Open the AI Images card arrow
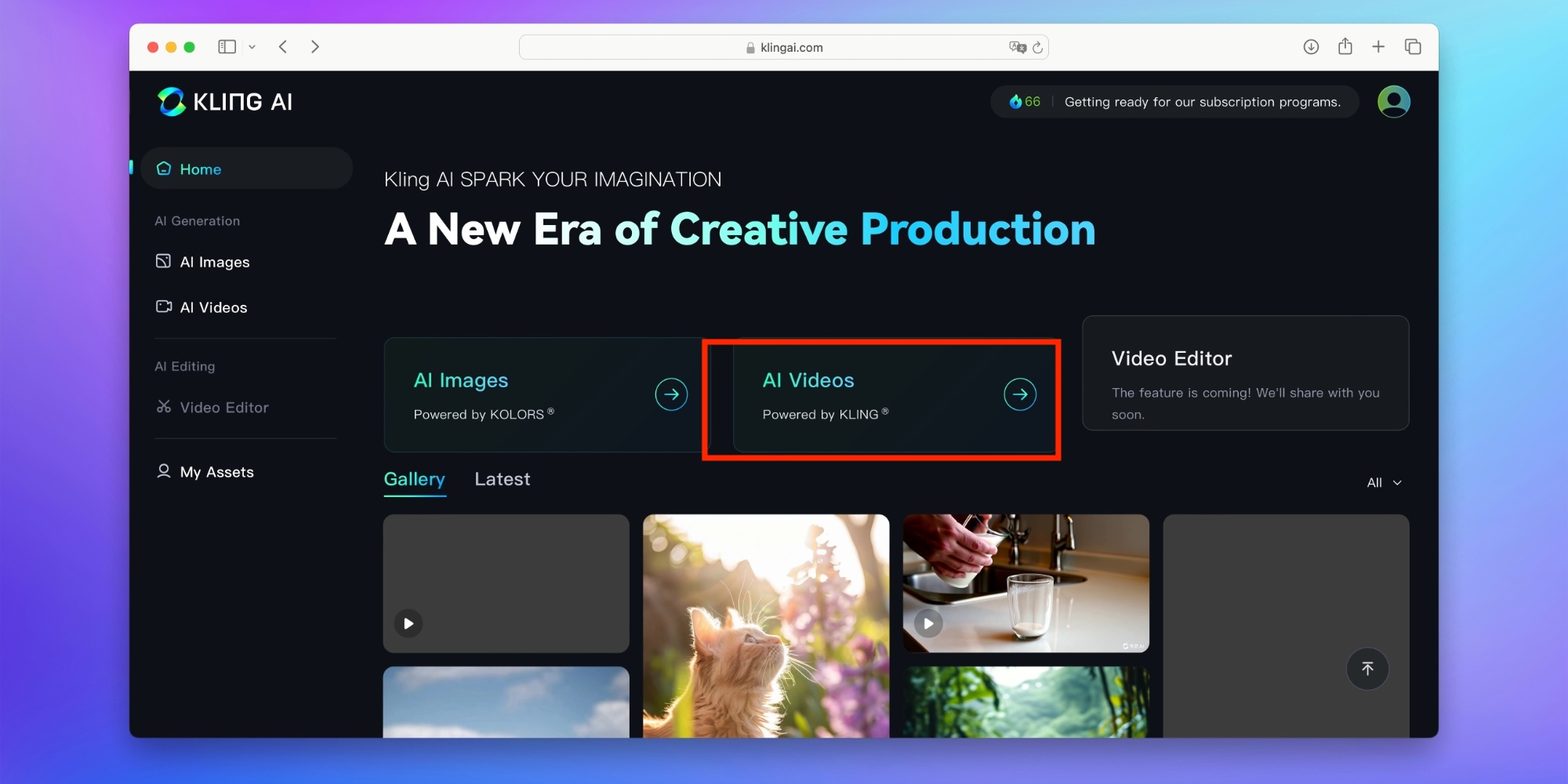This screenshot has height=784, width=1568. pyautogui.click(x=671, y=394)
